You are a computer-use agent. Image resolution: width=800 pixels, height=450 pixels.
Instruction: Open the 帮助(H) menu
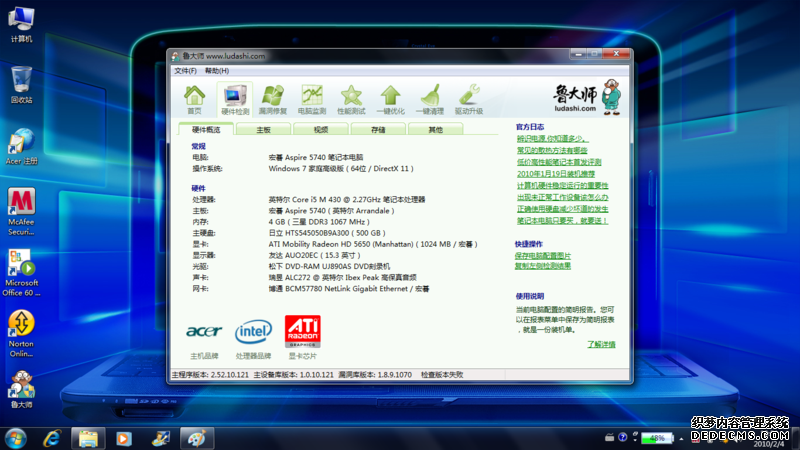[x=216, y=71]
